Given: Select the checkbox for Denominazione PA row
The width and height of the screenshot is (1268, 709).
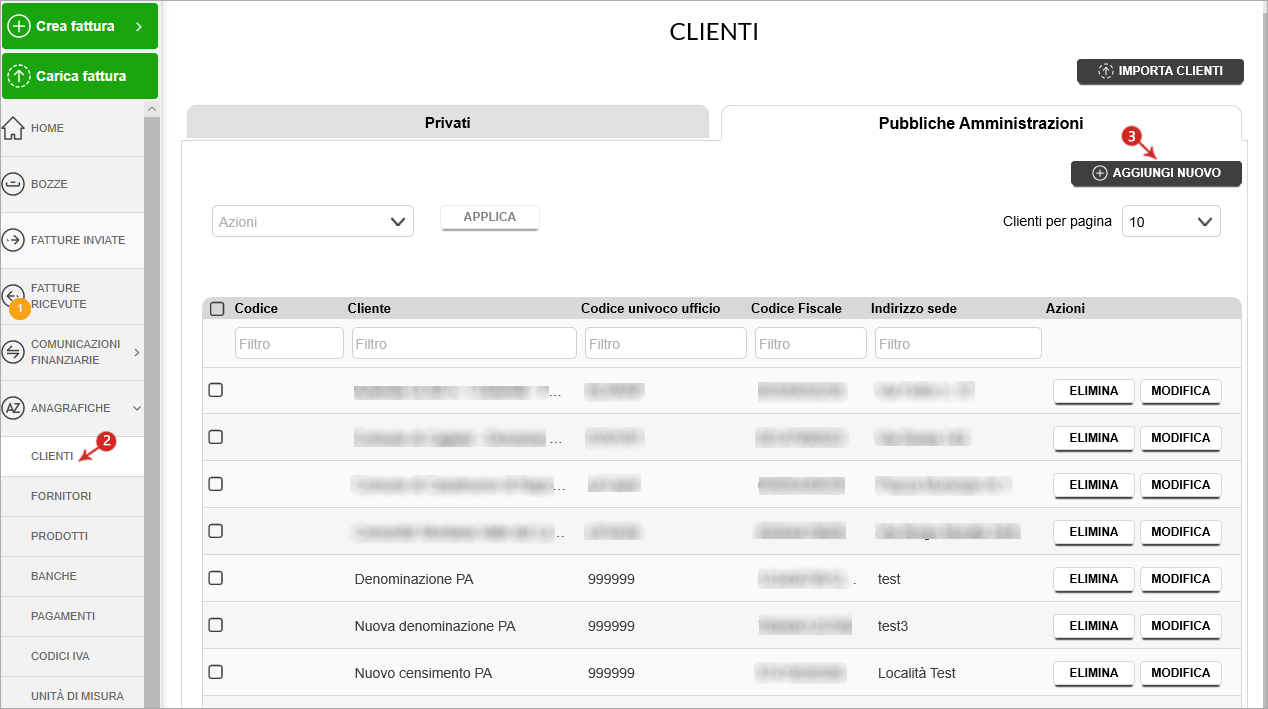Looking at the screenshot, I should [x=215, y=578].
